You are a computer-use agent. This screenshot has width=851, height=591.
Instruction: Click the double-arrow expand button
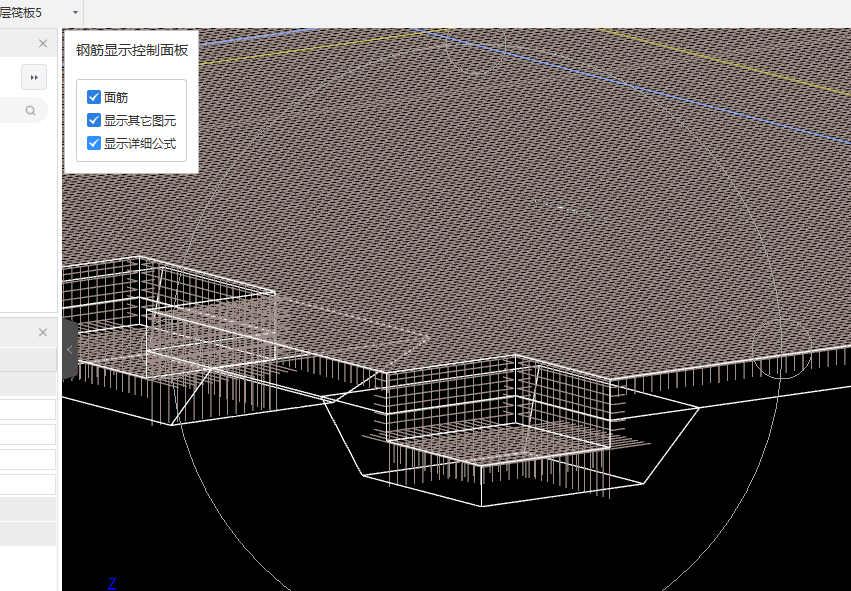[x=34, y=77]
